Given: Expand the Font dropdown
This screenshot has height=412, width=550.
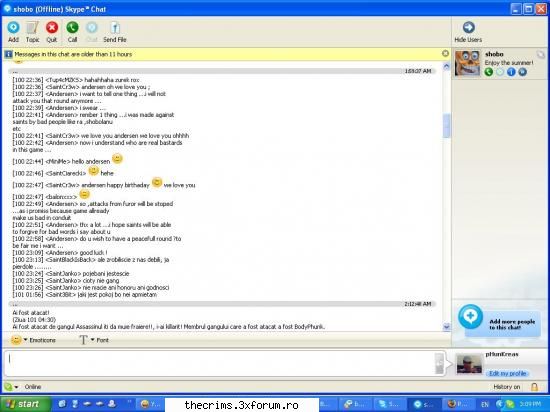Looking at the screenshot, I should pyautogui.click(x=94, y=340).
